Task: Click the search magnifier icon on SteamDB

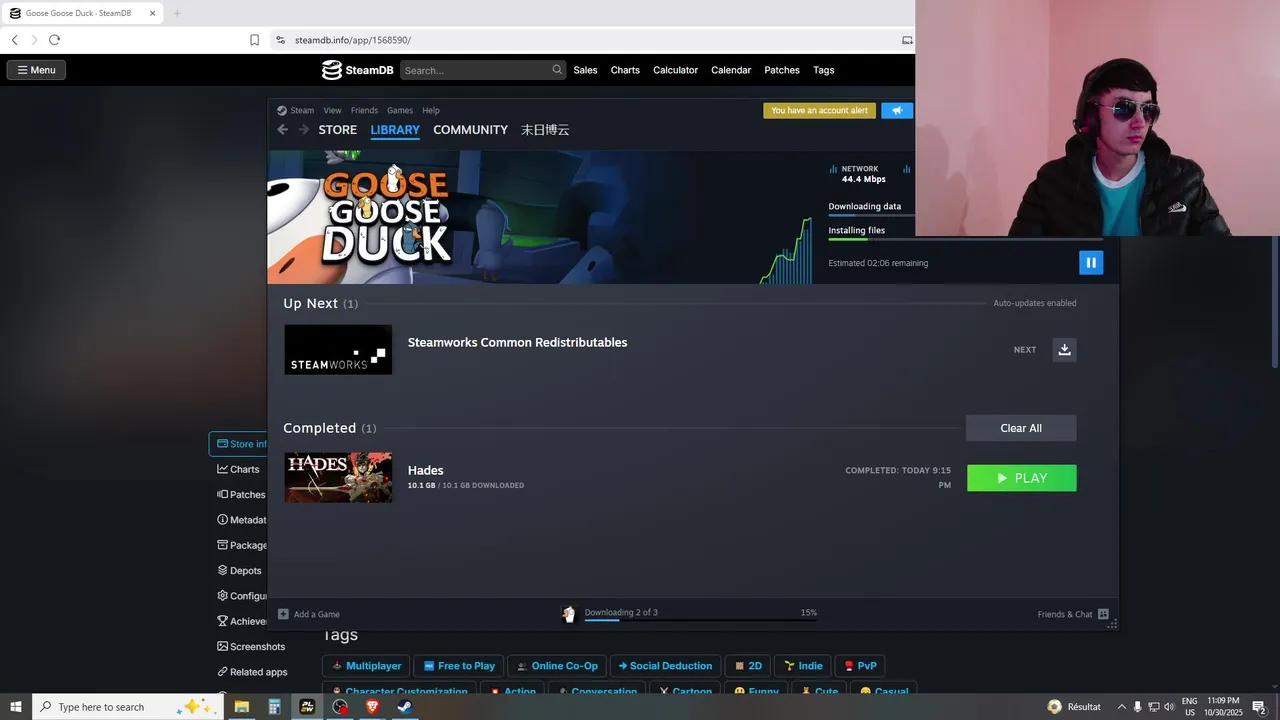Action: point(557,70)
